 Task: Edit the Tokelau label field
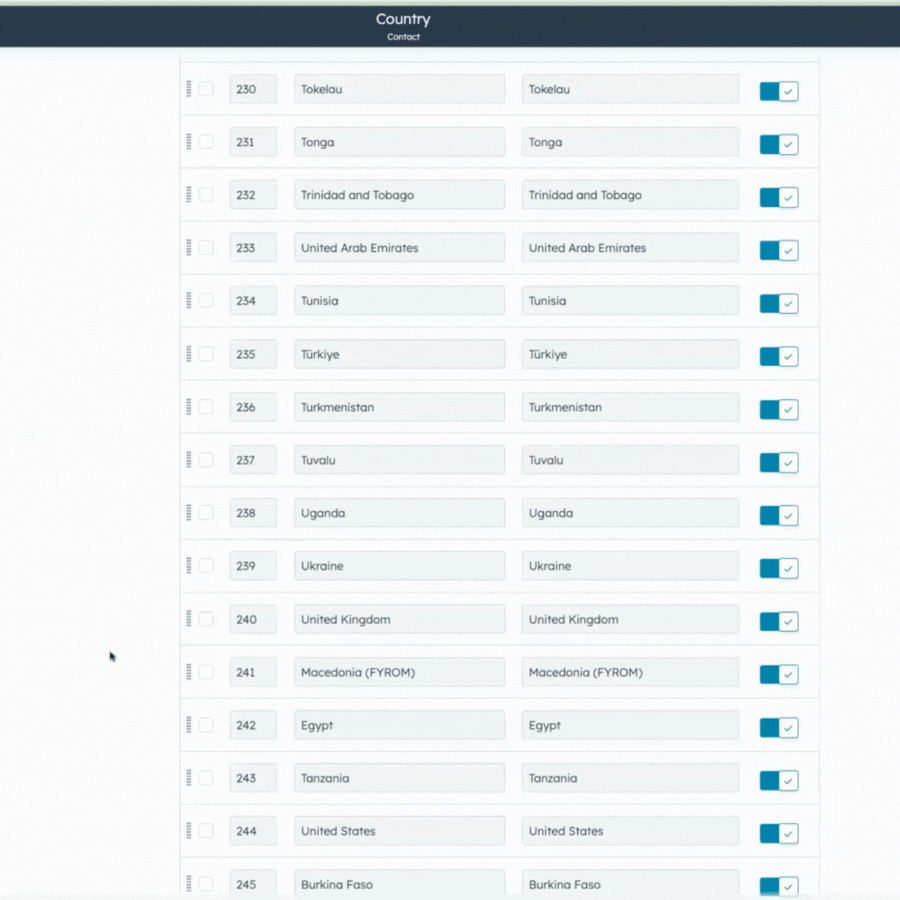[x=399, y=89]
